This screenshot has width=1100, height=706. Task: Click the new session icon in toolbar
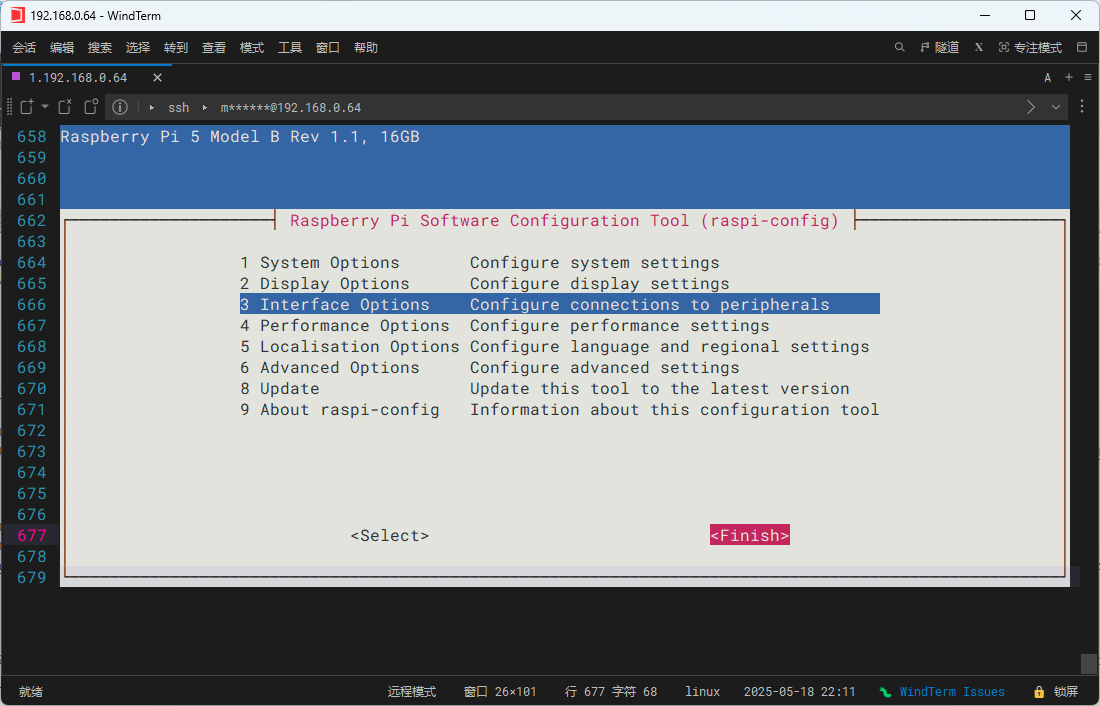[x=26, y=107]
